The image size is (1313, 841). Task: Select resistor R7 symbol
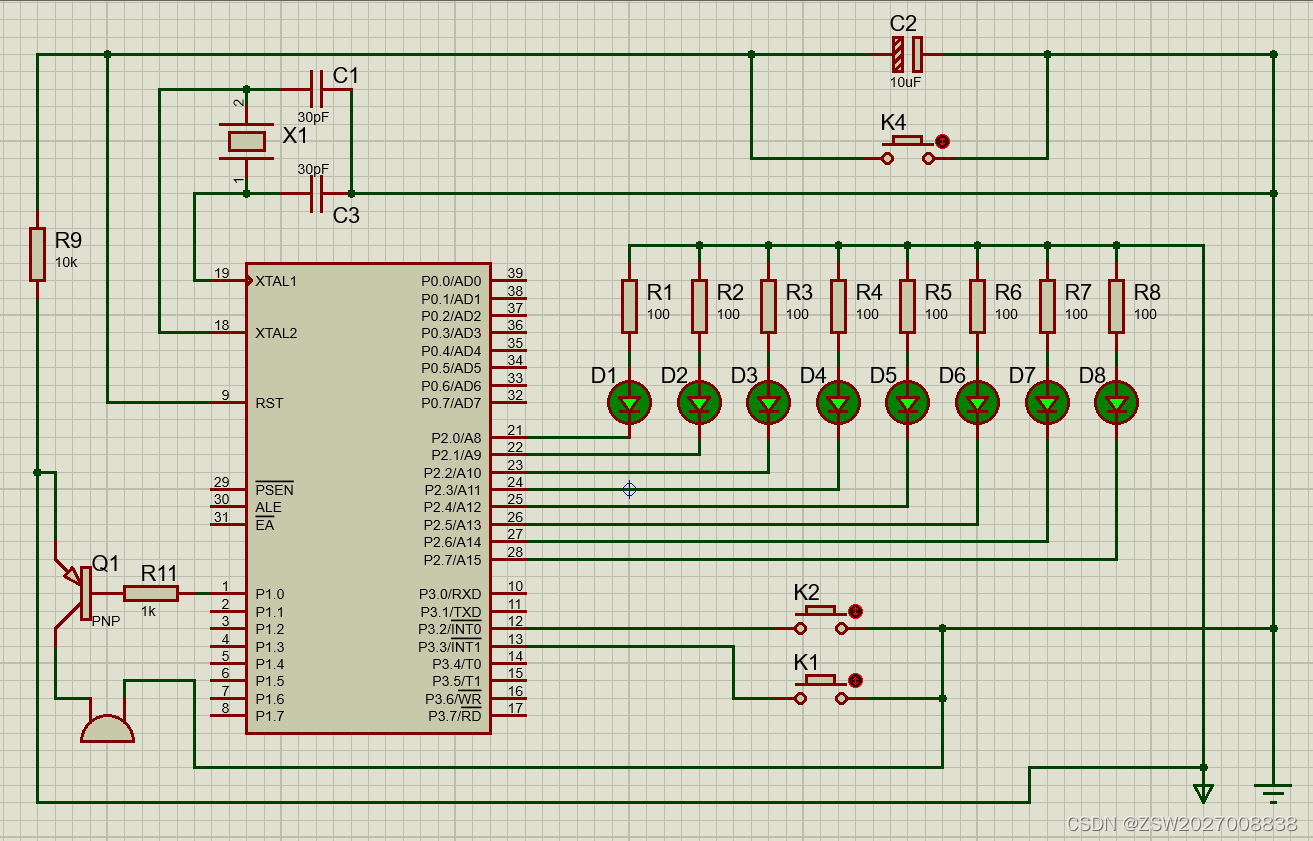1047,306
